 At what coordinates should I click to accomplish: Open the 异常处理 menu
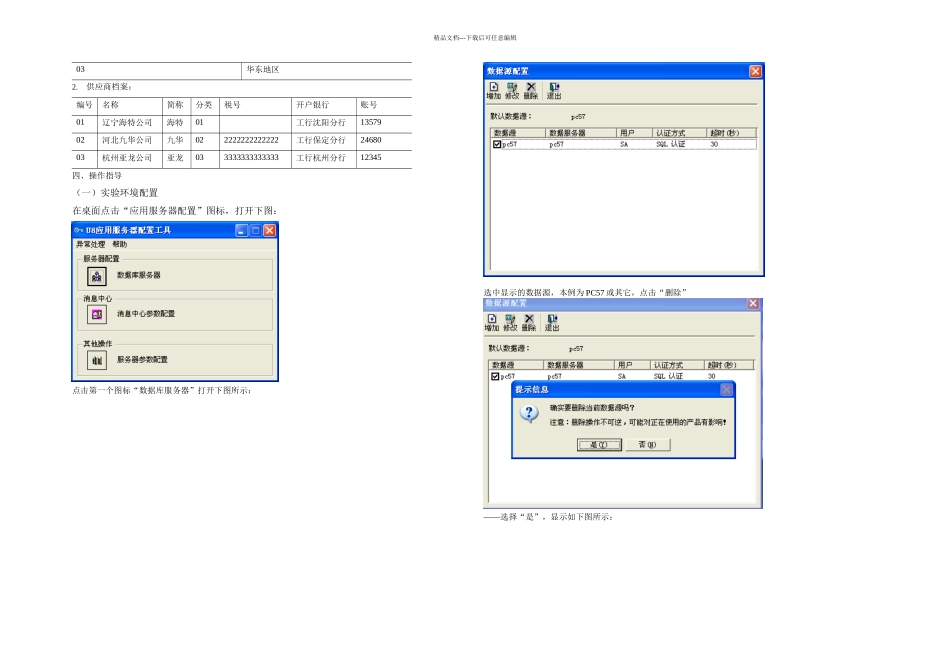(90, 244)
